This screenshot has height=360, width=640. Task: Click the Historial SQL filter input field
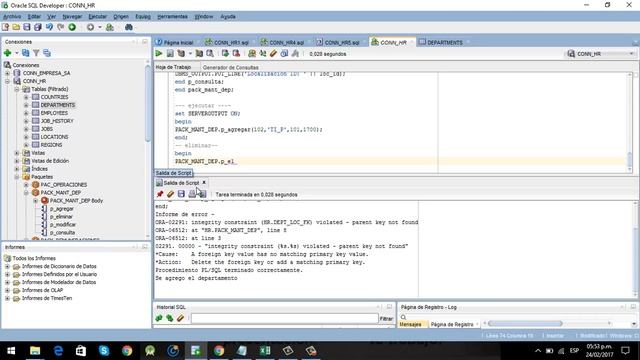[284, 318]
